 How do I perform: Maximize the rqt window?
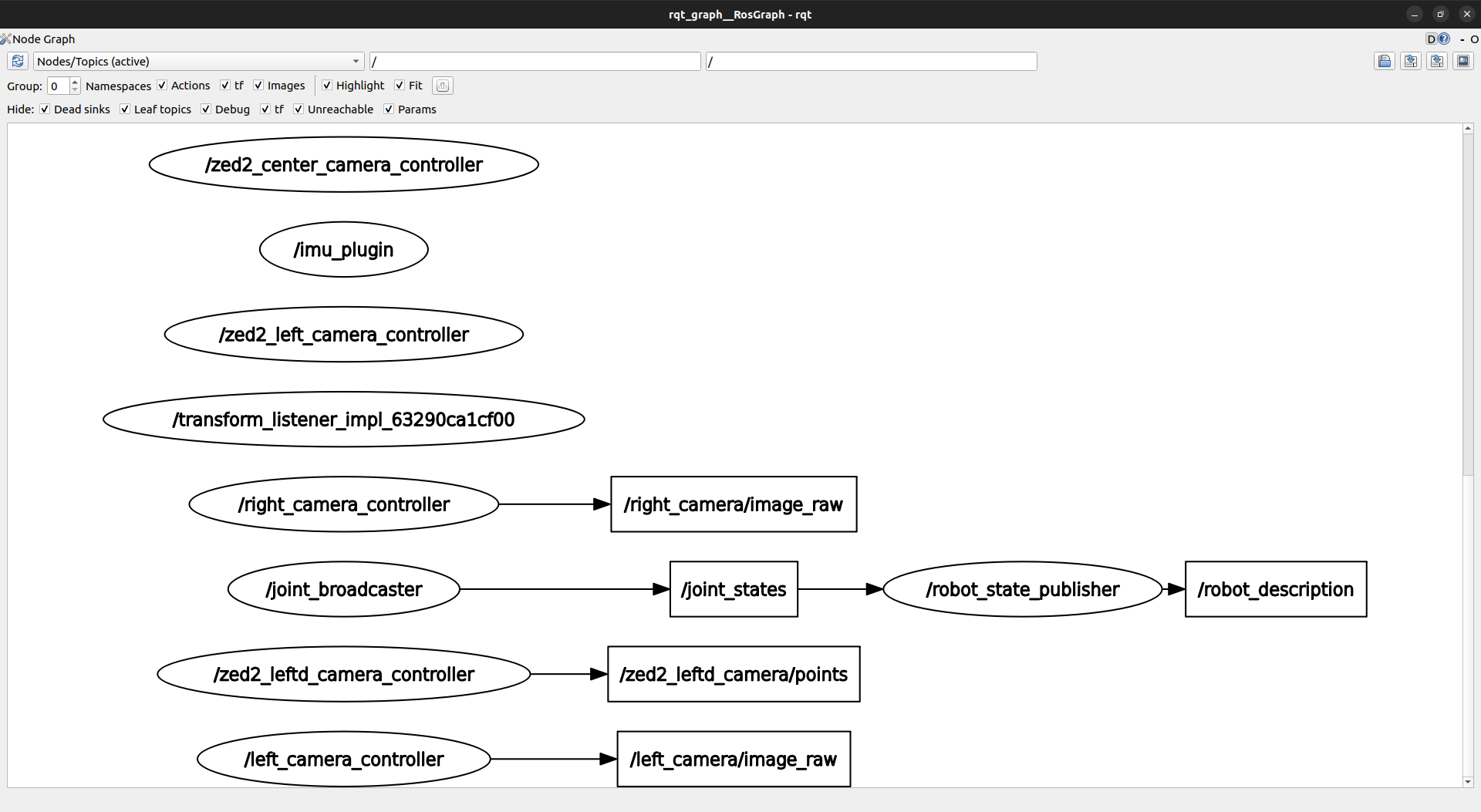pos(1440,14)
